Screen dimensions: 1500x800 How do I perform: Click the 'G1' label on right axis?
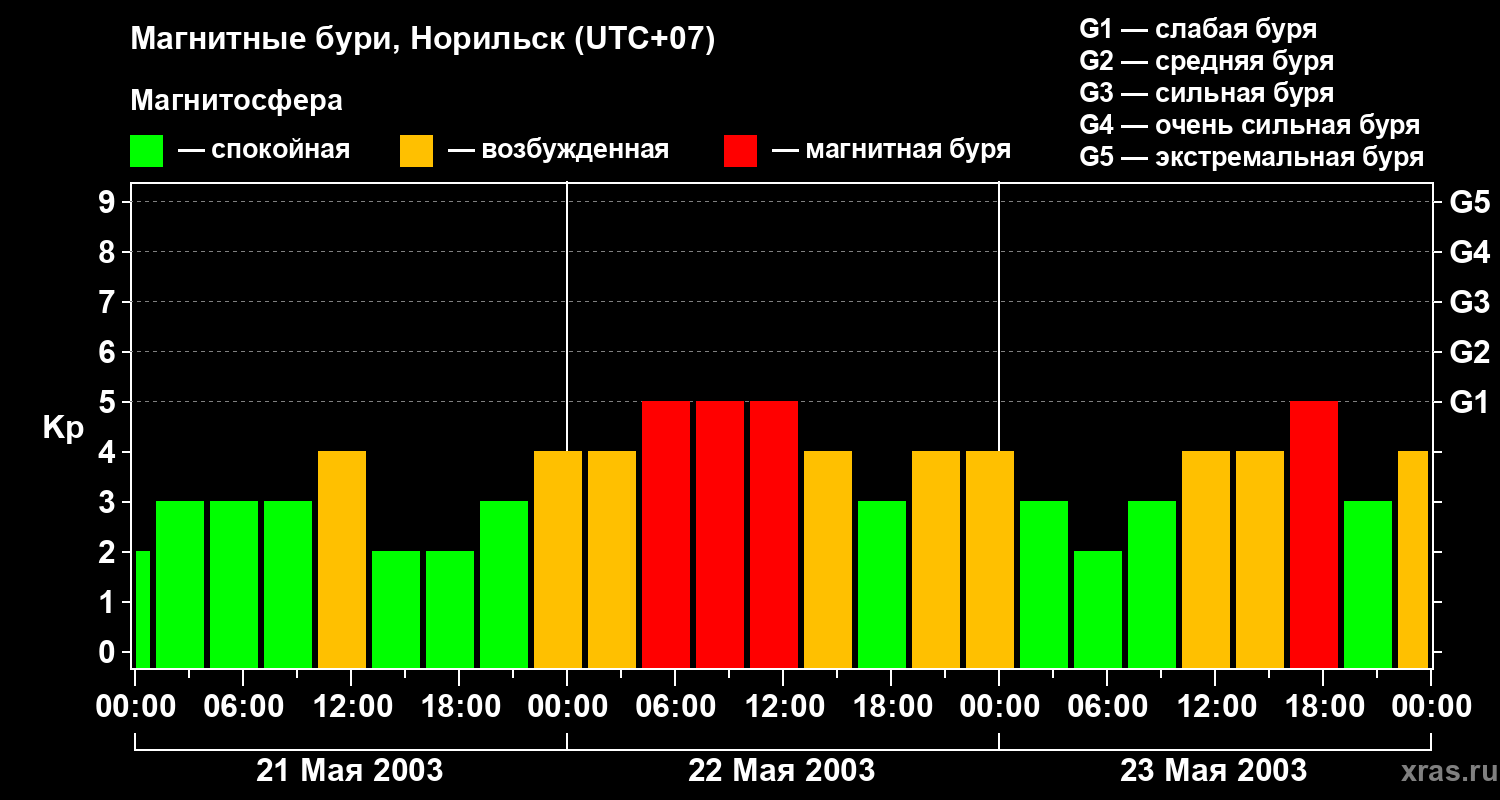pyautogui.click(x=1469, y=402)
